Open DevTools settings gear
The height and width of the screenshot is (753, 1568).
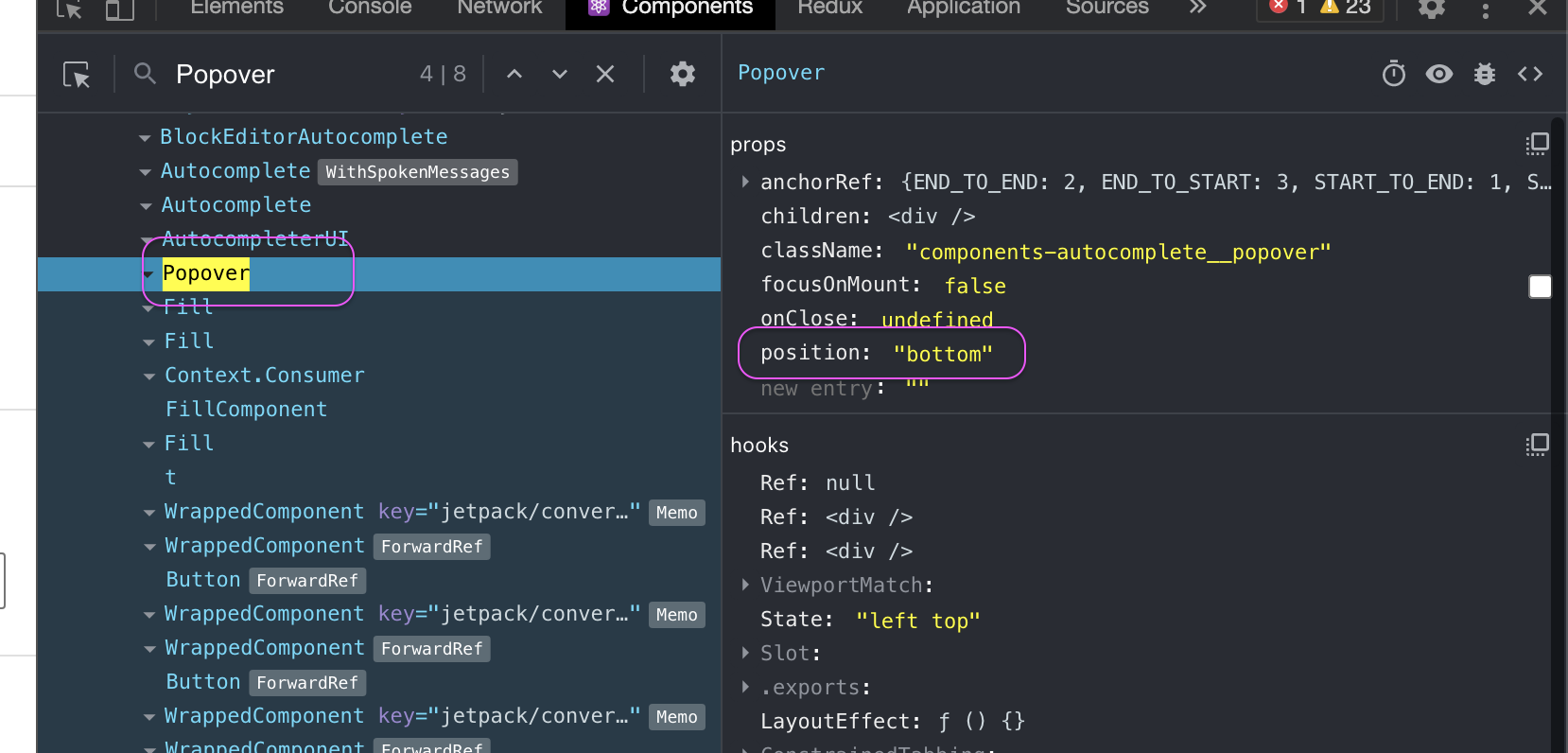(1432, 9)
